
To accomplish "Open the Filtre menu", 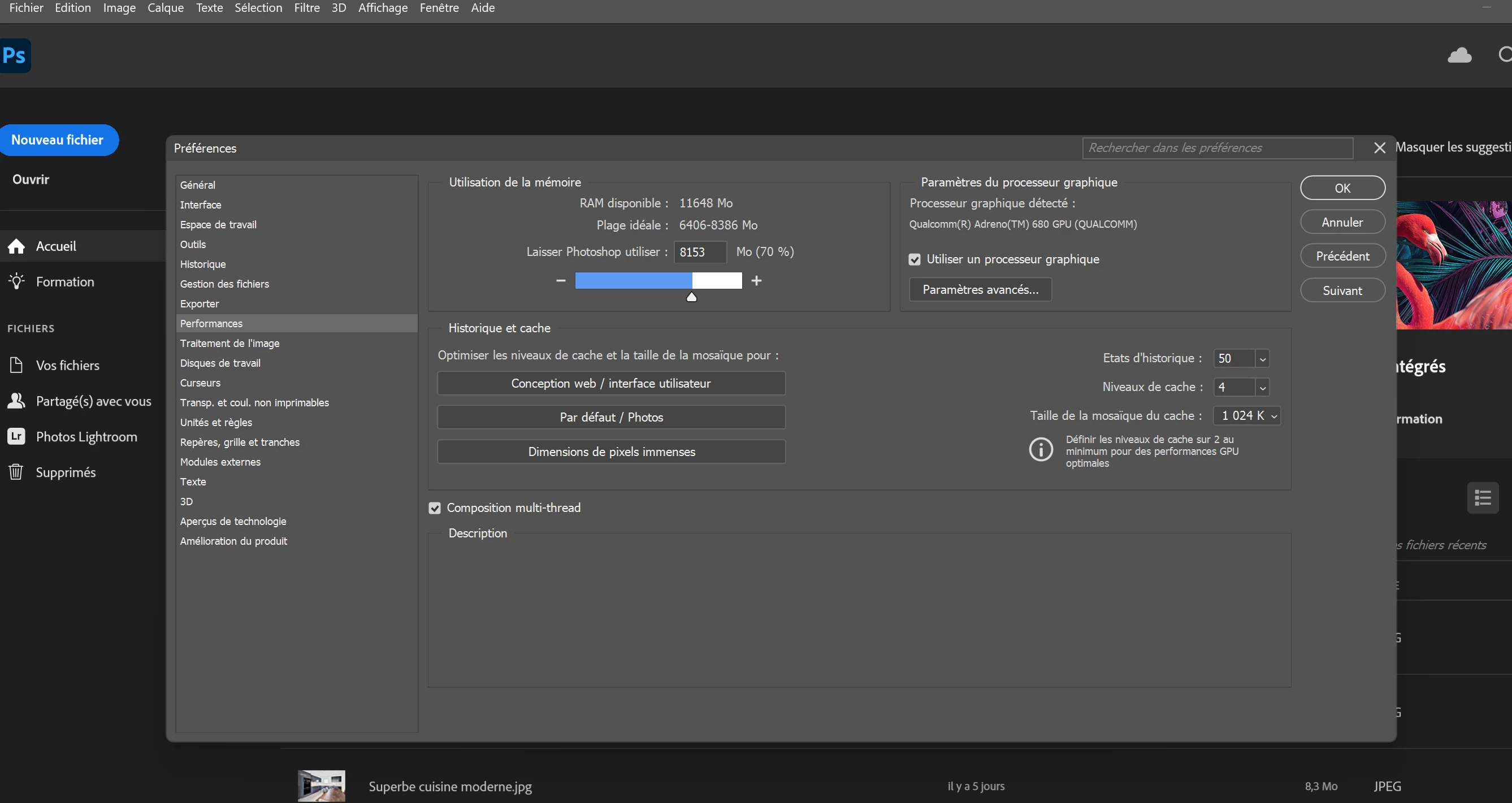I will point(306,8).
